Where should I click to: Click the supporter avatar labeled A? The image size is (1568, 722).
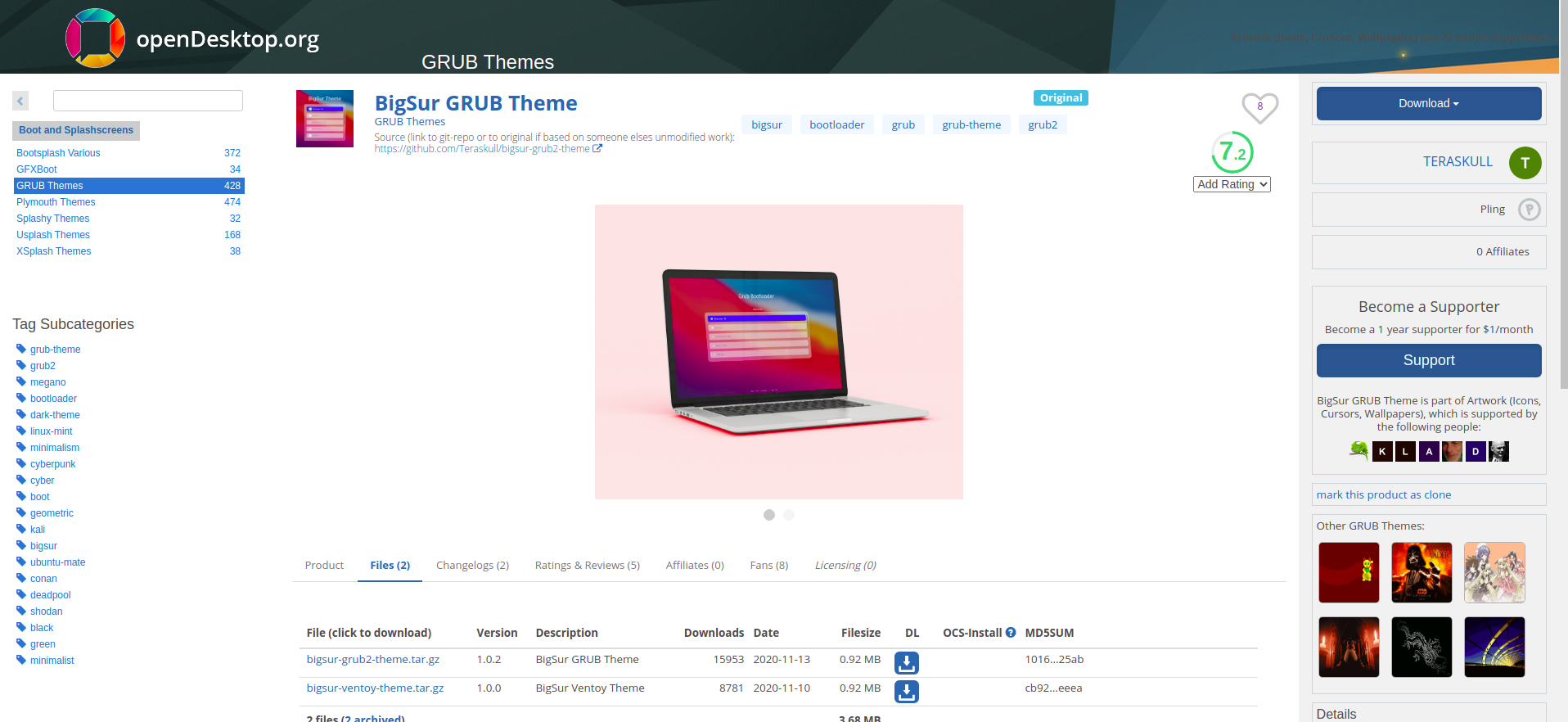pyautogui.click(x=1429, y=451)
